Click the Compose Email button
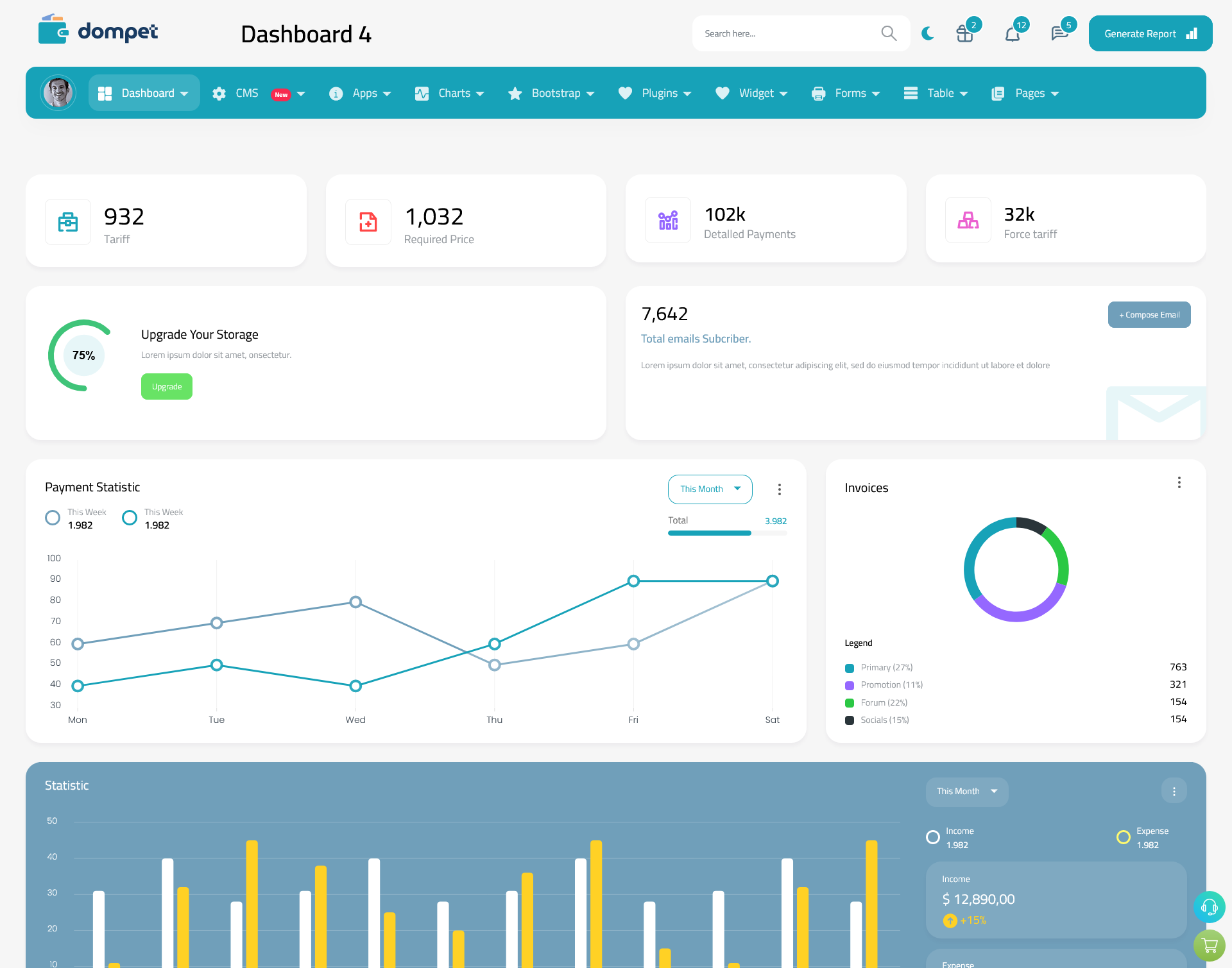Viewport: 1232px width, 968px height. (x=1149, y=315)
